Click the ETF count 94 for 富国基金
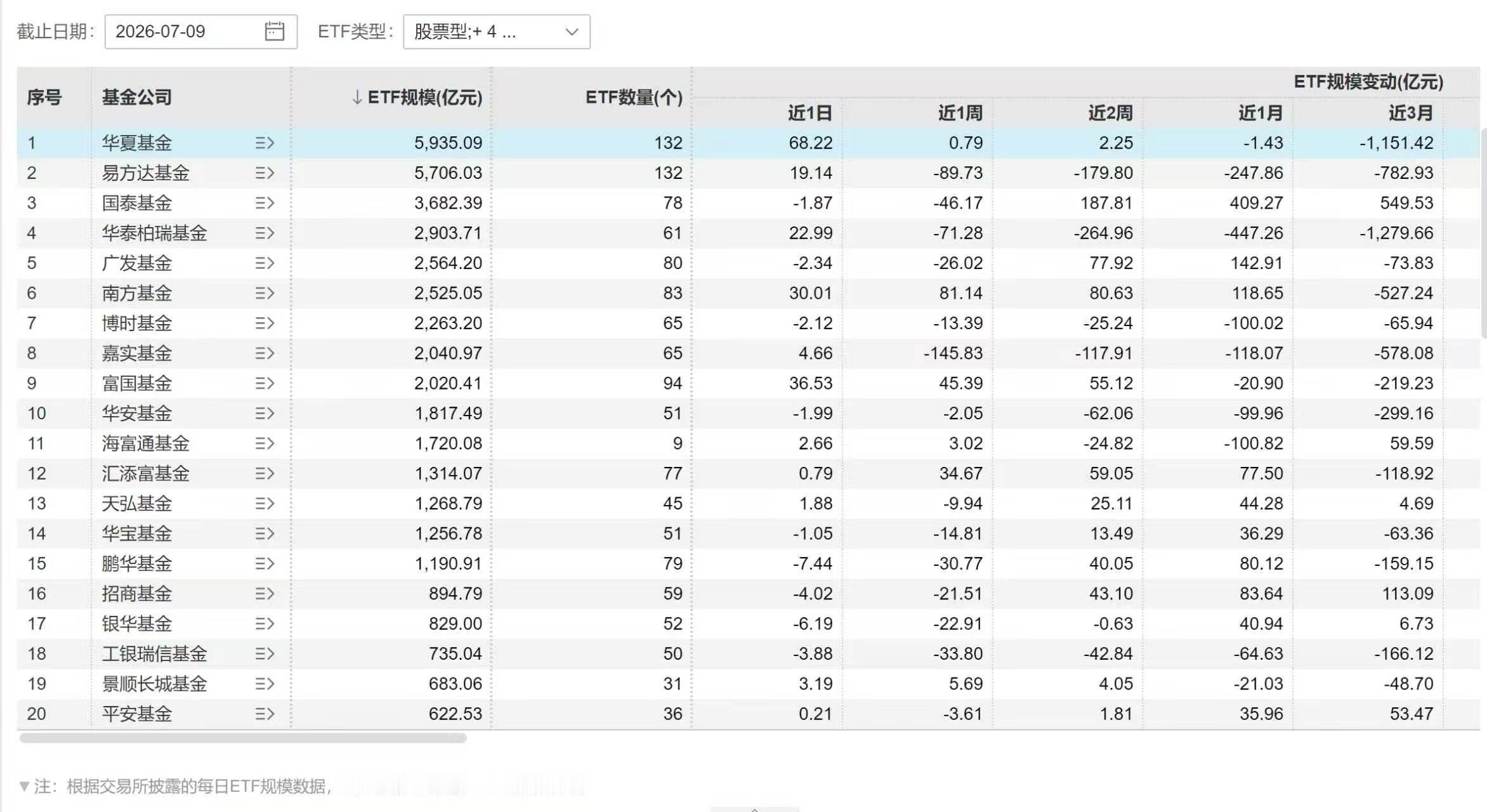The width and height of the screenshot is (1487, 812). [672, 383]
